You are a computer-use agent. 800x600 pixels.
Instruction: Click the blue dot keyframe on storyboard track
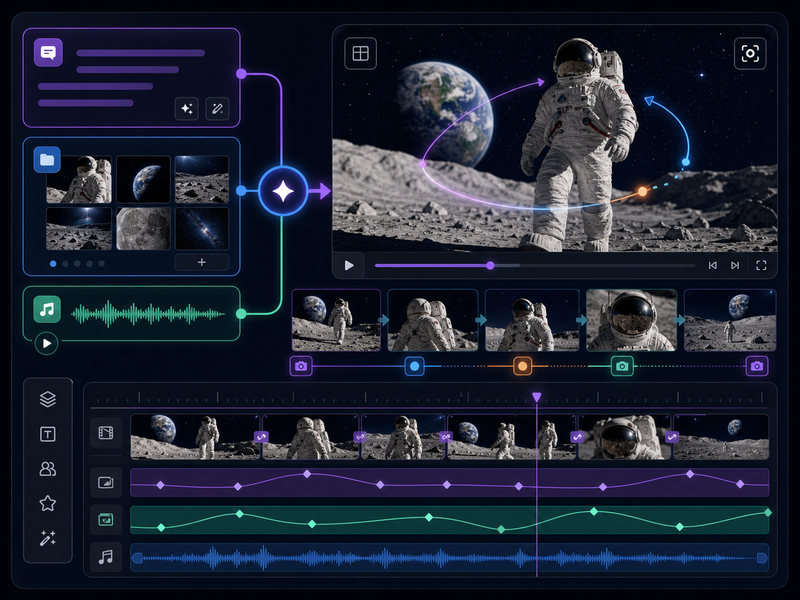click(x=415, y=366)
